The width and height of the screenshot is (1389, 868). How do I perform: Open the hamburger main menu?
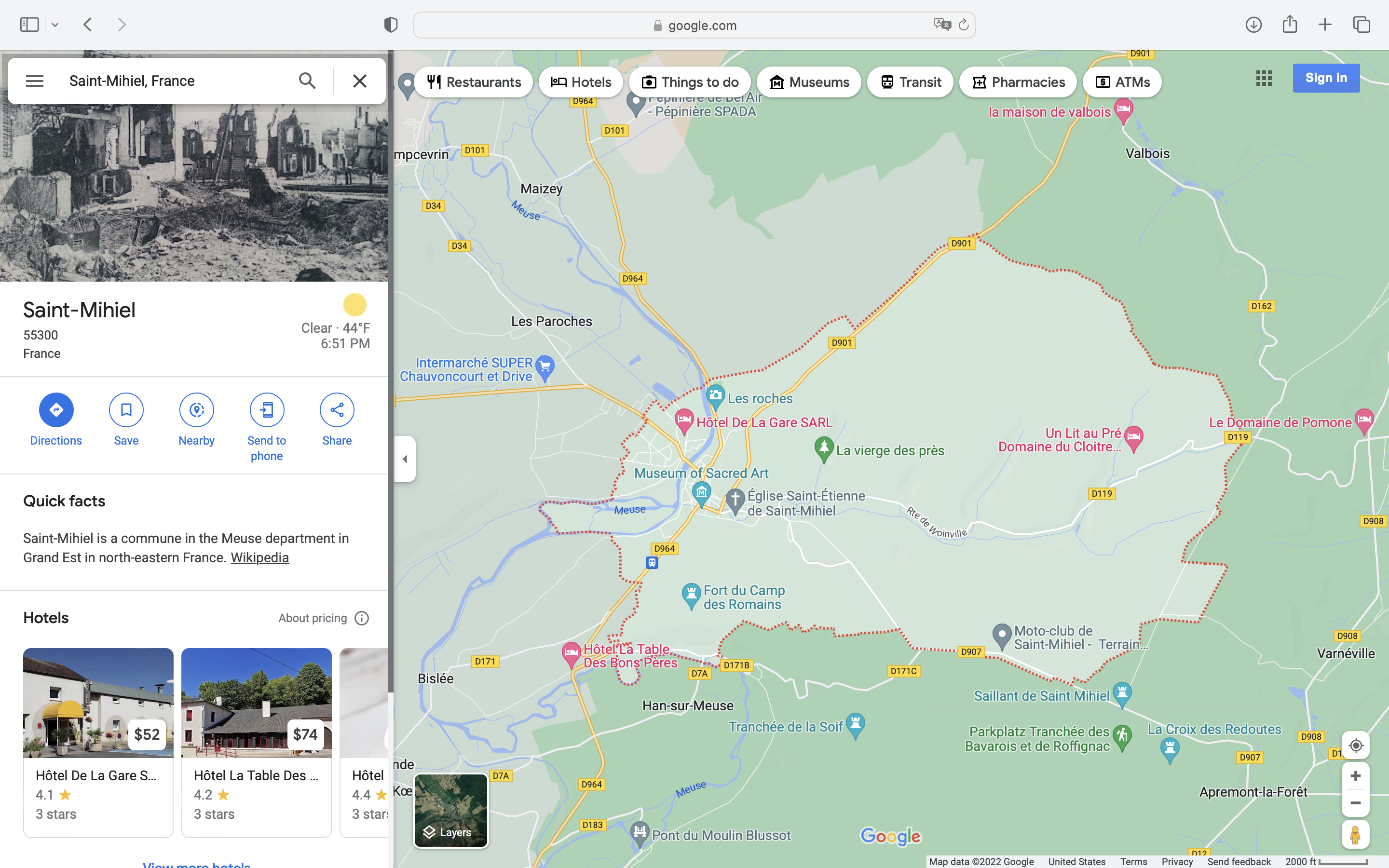(x=34, y=81)
